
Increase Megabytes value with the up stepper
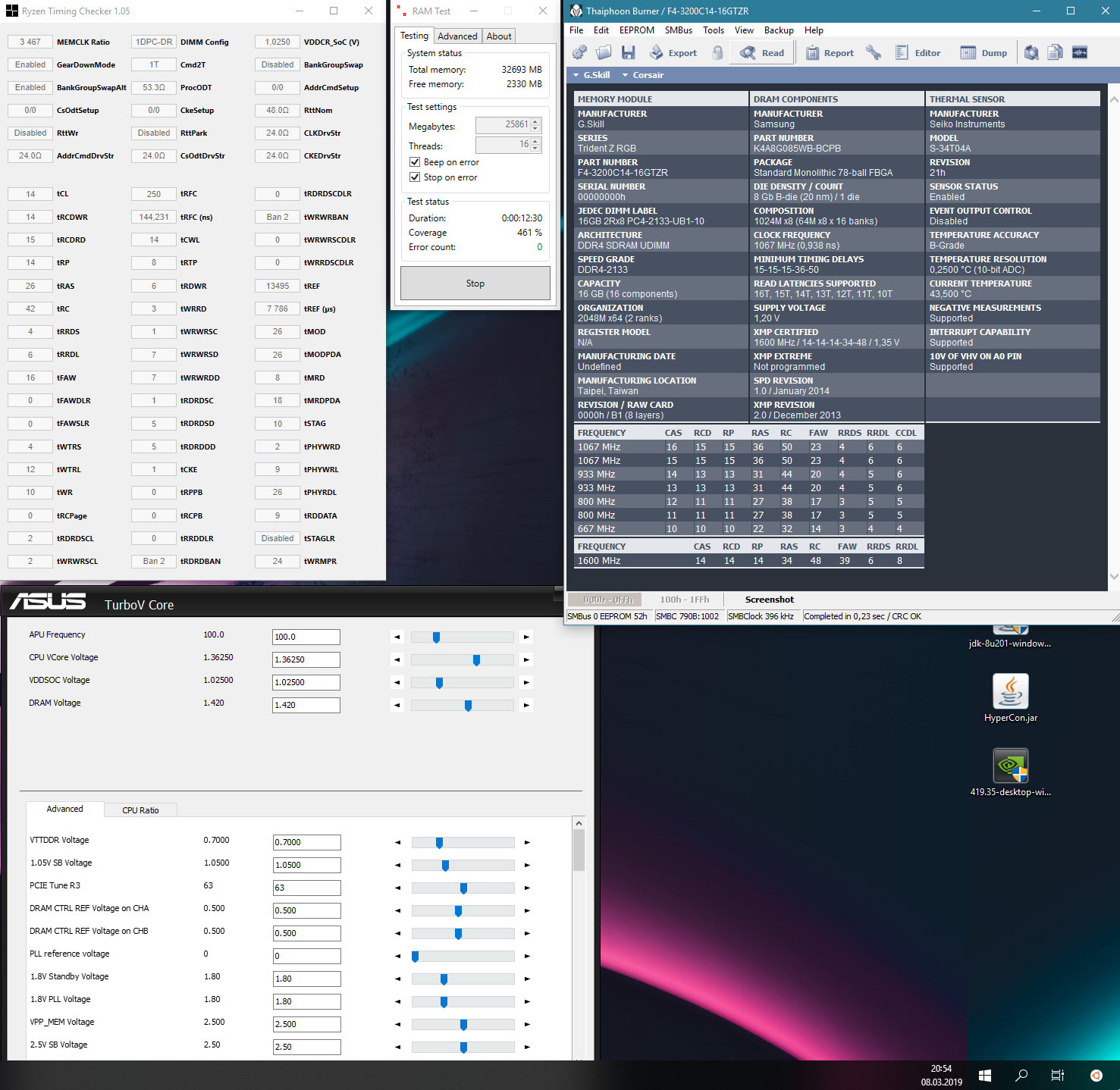click(535, 121)
